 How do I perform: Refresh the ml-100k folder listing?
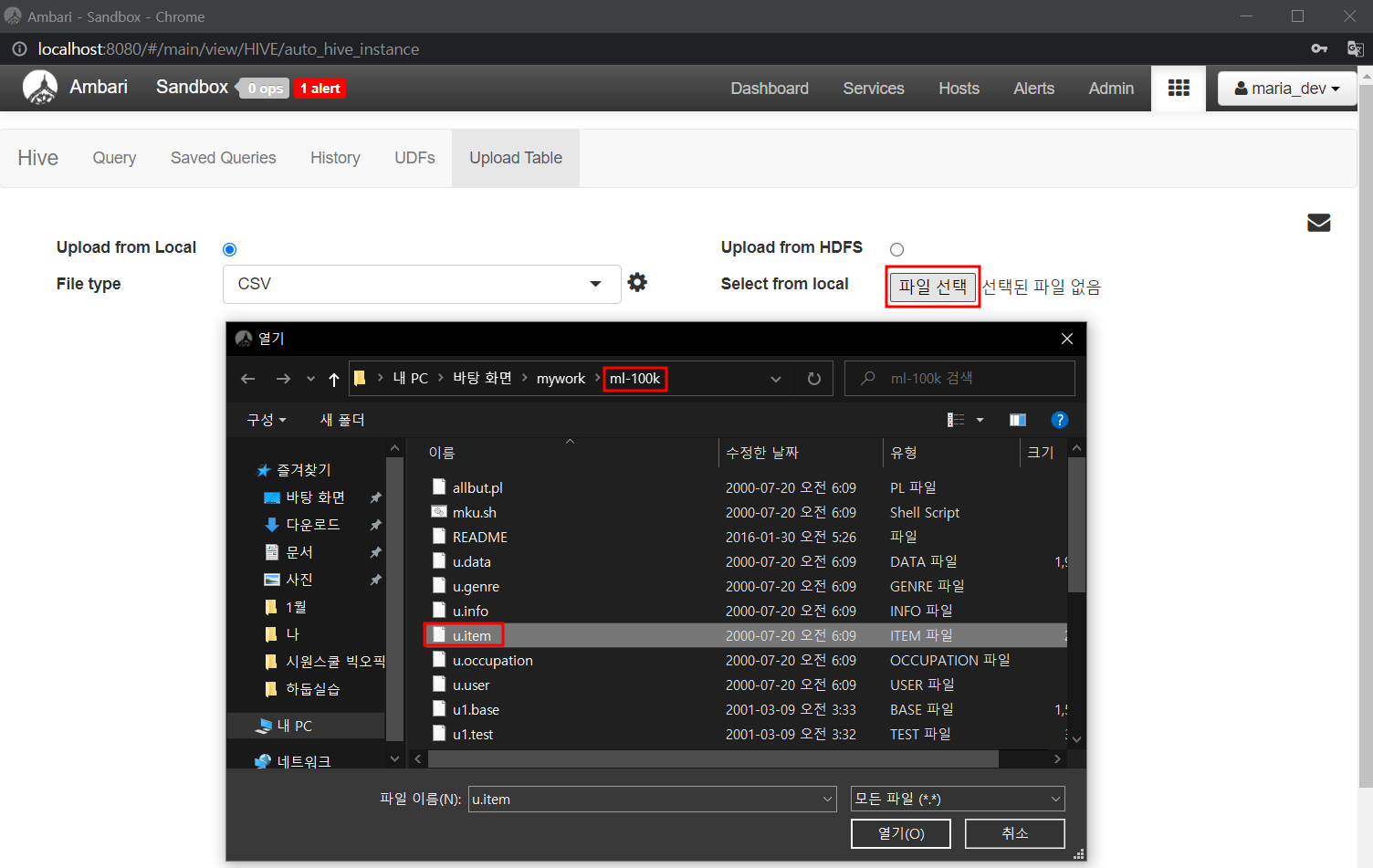[x=814, y=379]
